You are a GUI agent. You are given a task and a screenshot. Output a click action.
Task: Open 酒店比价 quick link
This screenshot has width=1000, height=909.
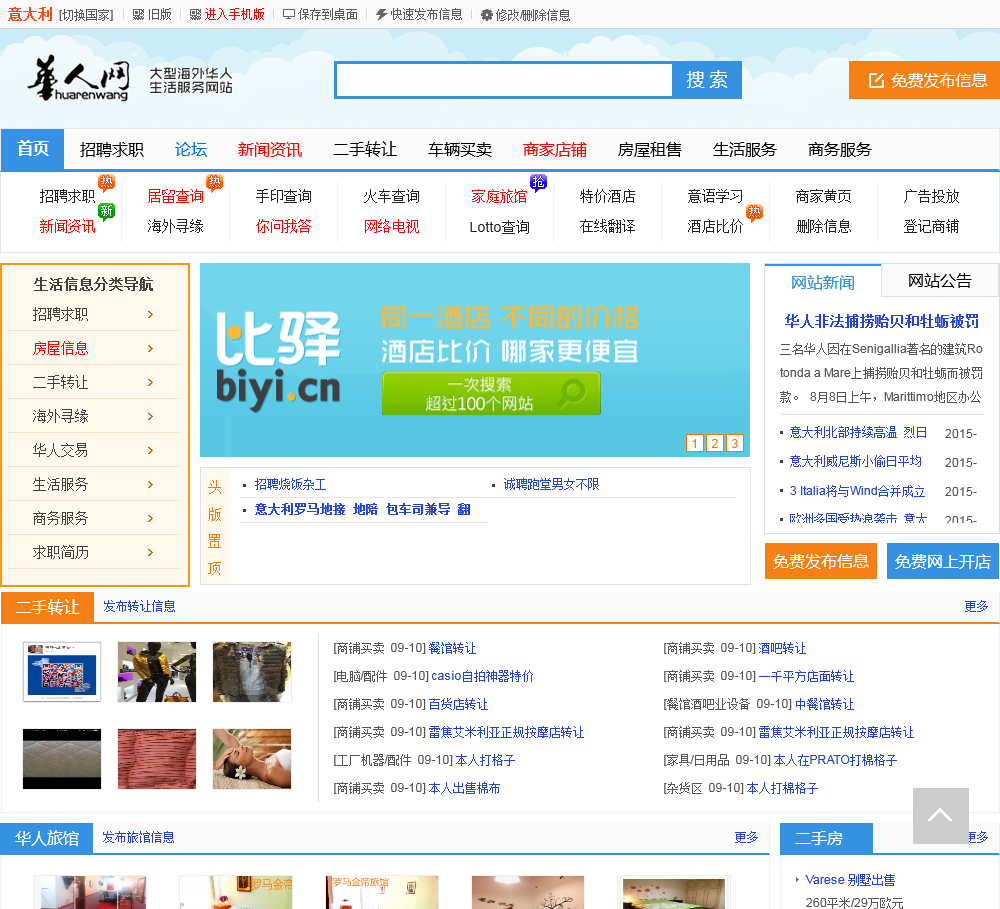pos(715,226)
